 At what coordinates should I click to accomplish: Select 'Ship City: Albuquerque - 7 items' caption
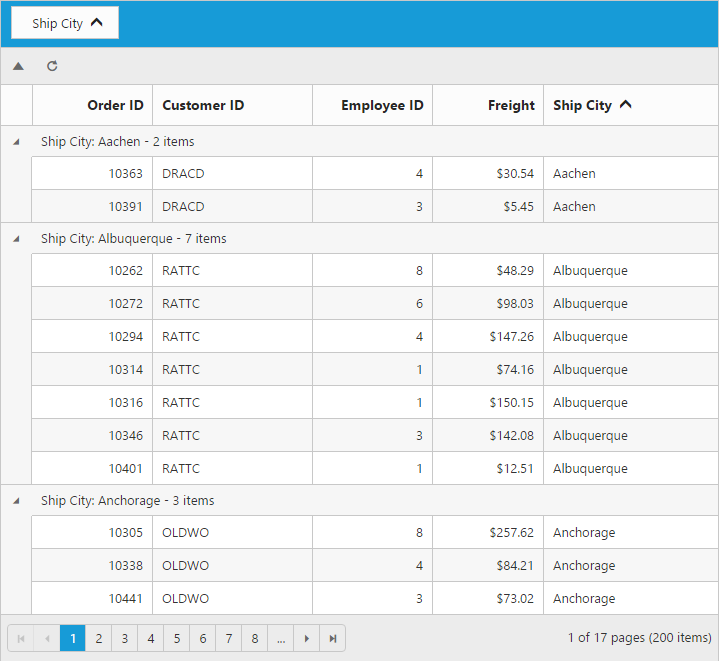133,239
